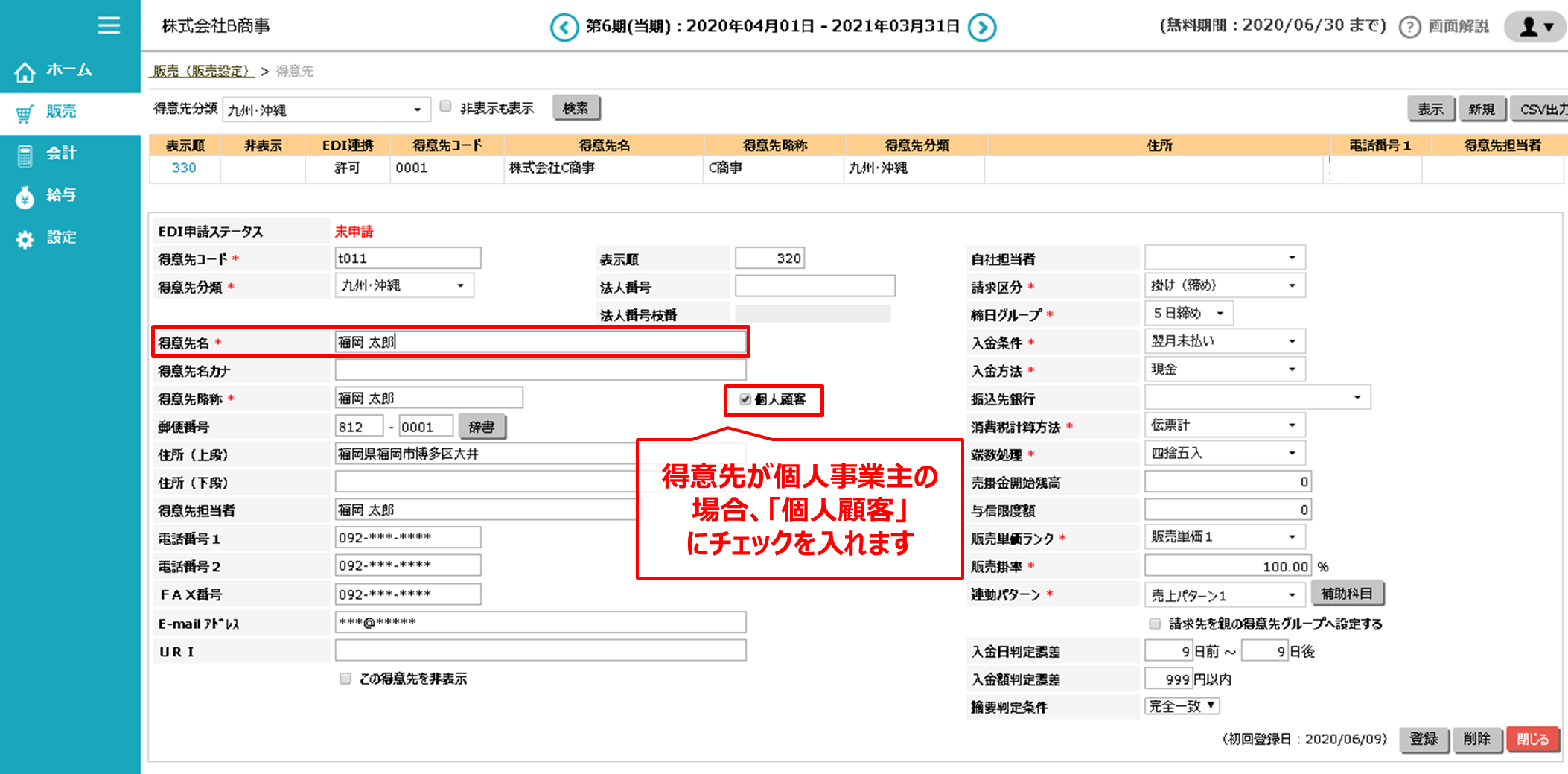Advance to the next fiscal period
1568x774 pixels.
tap(982, 26)
